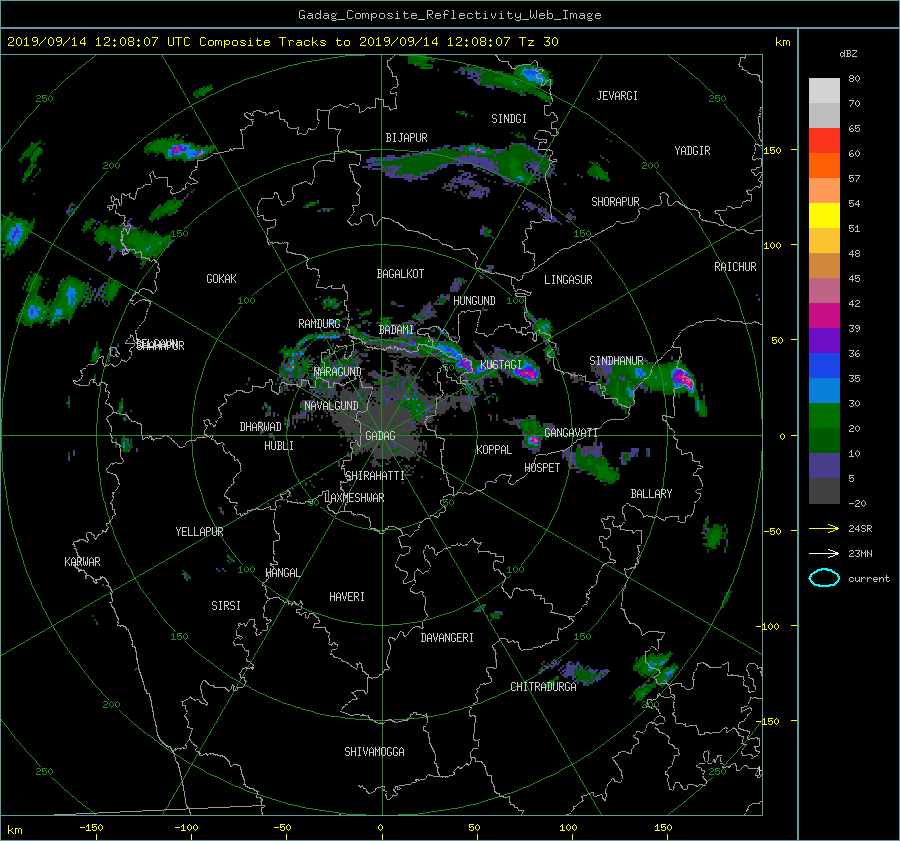Image resolution: width=900 pixels, height=841 pixels.
Task: Click the RAMDURG city label
Action: [319, 324]
